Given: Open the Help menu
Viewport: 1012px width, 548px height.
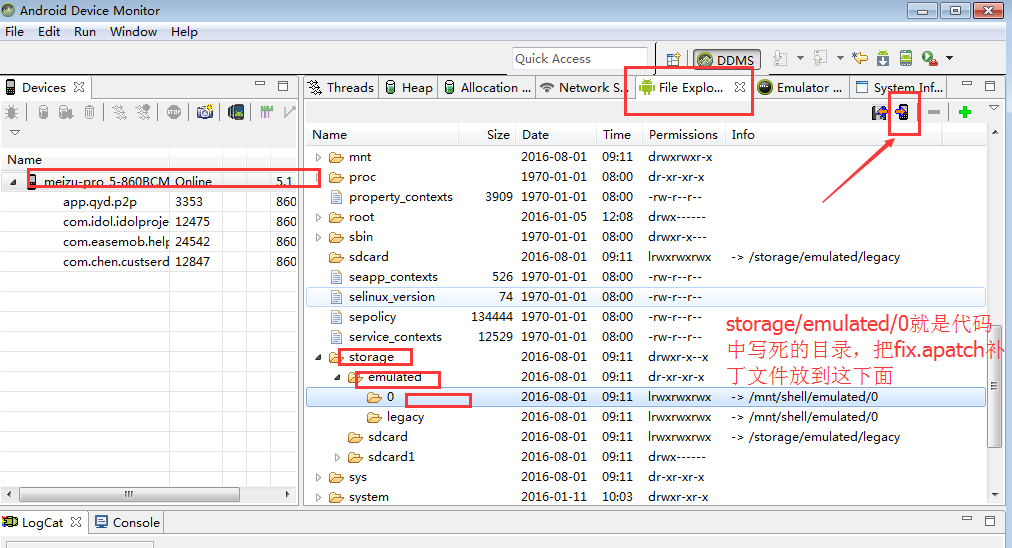Looking at the screenshot, I should tap(185, 32).
